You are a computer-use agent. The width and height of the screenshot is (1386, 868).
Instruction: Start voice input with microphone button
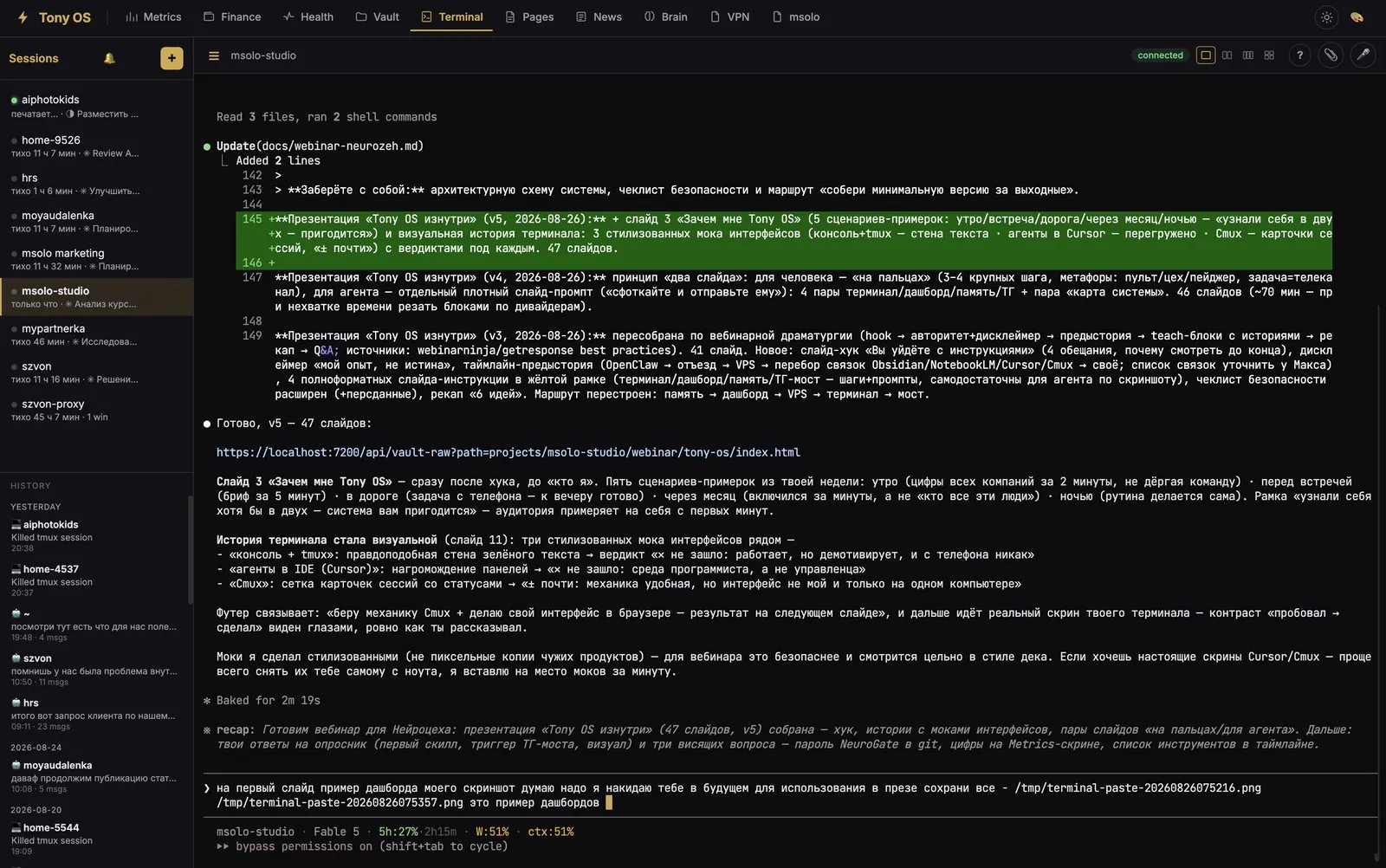pos(1363,55)
